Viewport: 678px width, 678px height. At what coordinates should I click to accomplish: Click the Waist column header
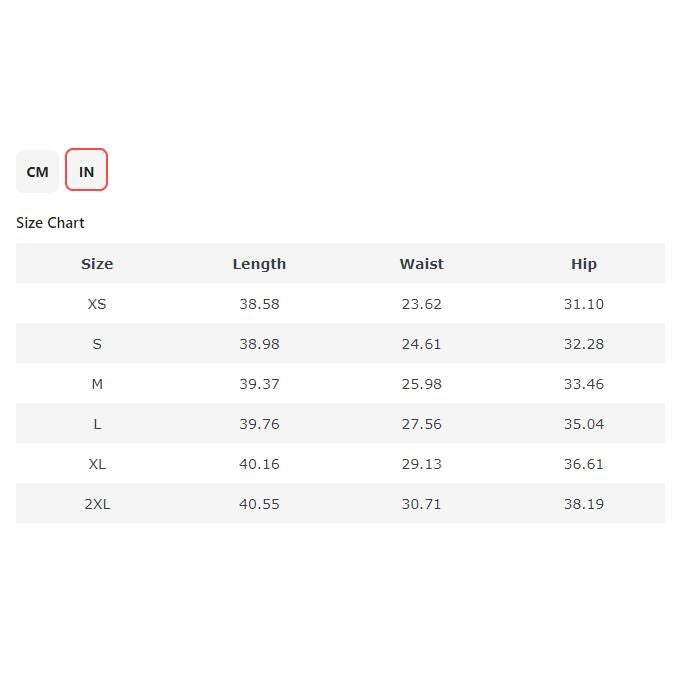point(421,264)
